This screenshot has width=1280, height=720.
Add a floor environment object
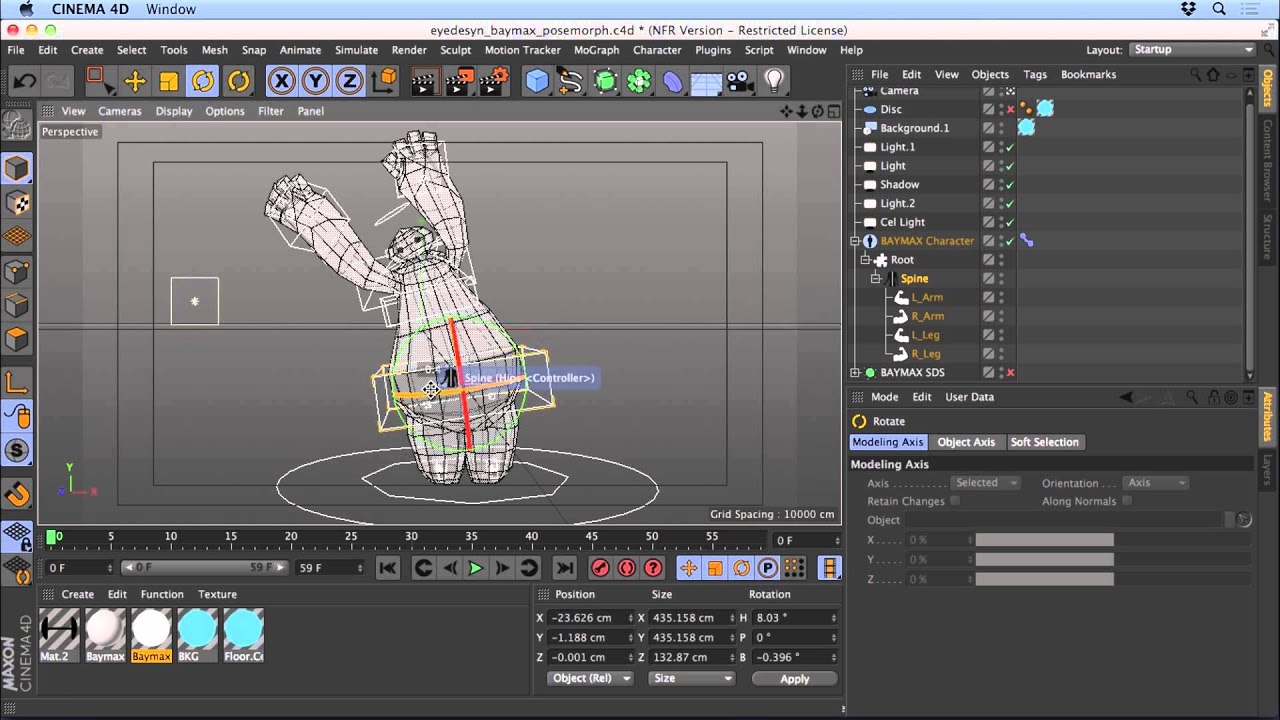pos(706,81)
